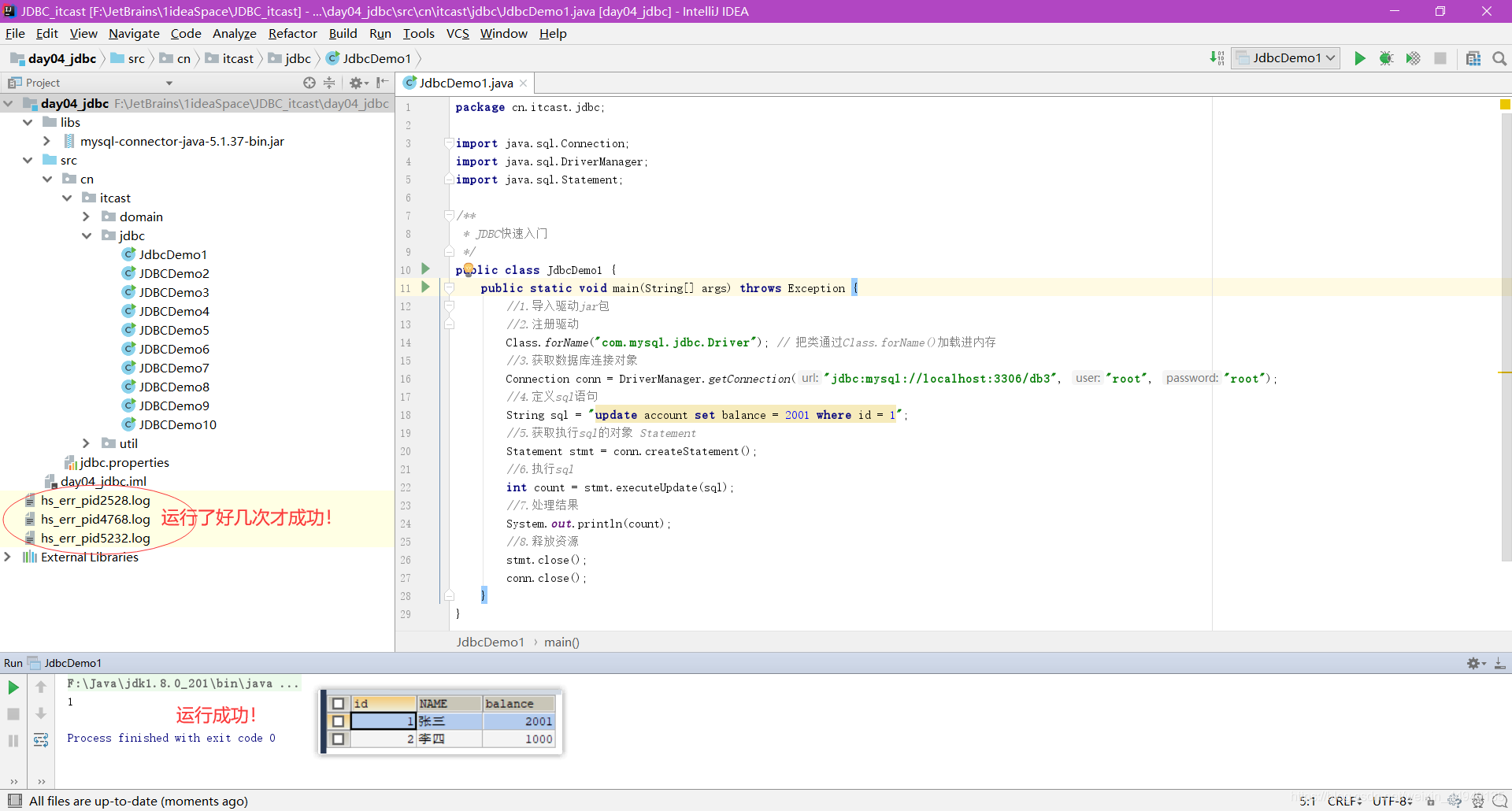
Task: Open the Build menu
Action: pyautogui.click(x=343, y=33)
